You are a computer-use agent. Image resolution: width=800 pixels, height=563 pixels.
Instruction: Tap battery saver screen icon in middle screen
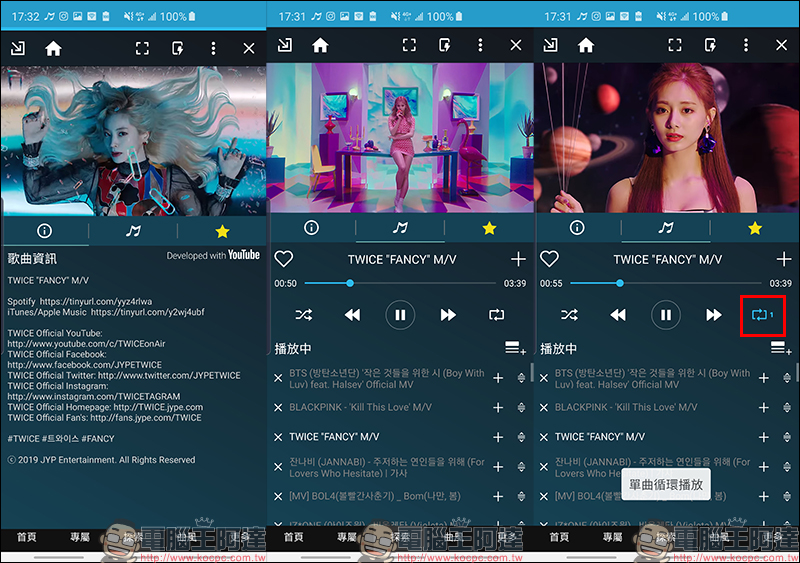(x=444, y=45)
